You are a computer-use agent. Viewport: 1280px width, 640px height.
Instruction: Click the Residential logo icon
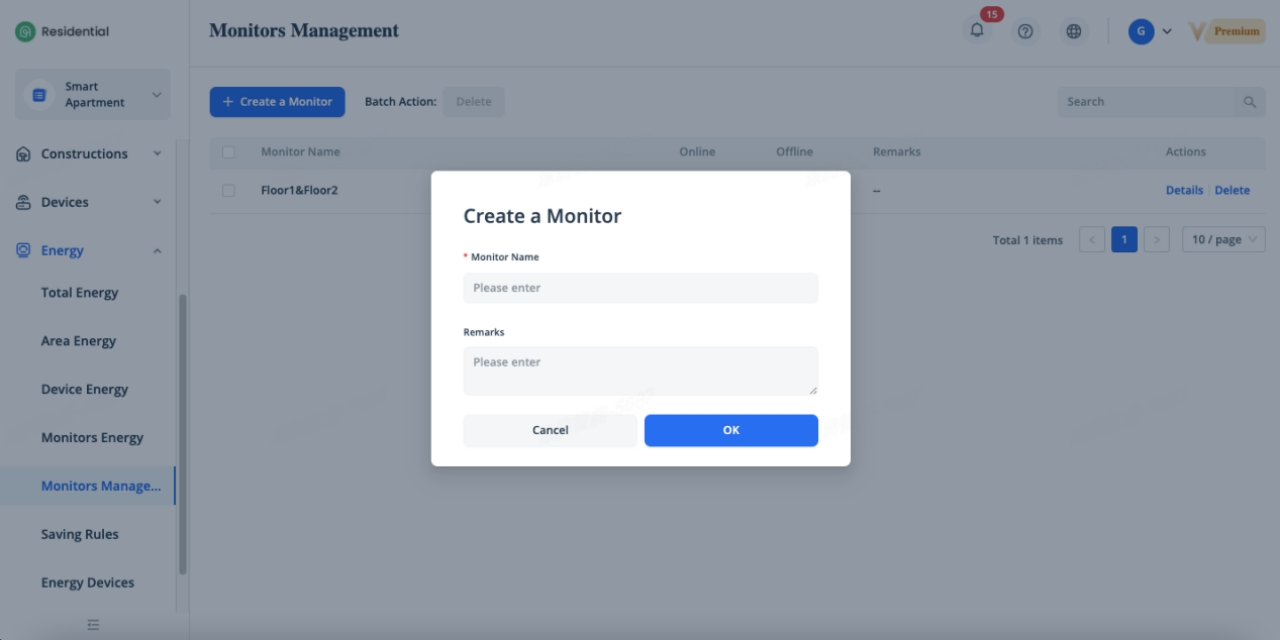point(25,31)
